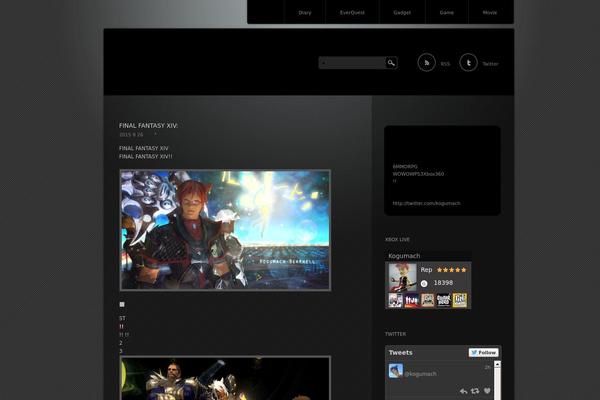Screen dimensions: 600x400
Task: Click the five-star Rep rating
Action: pos(452,270)
